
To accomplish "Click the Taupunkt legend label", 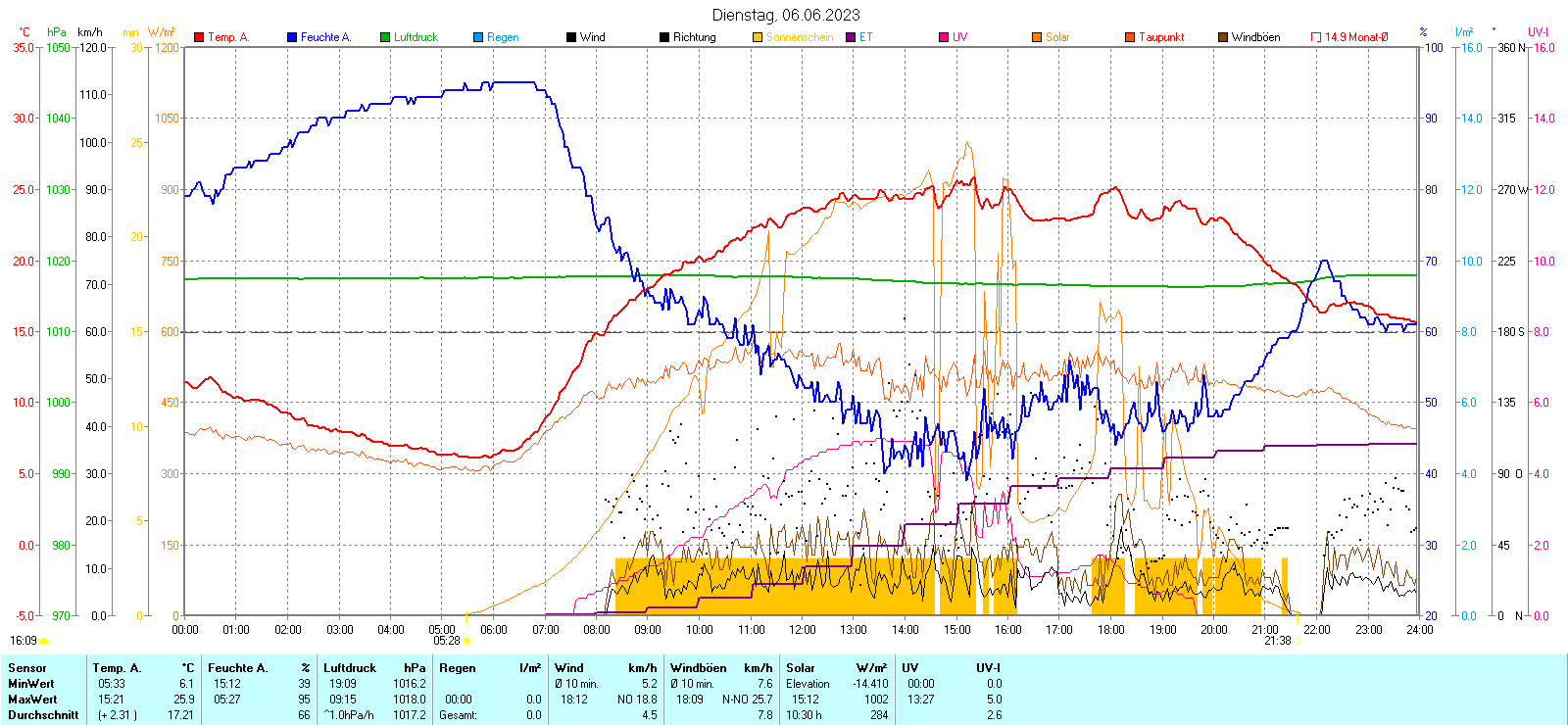I will tap(1161, 37).
